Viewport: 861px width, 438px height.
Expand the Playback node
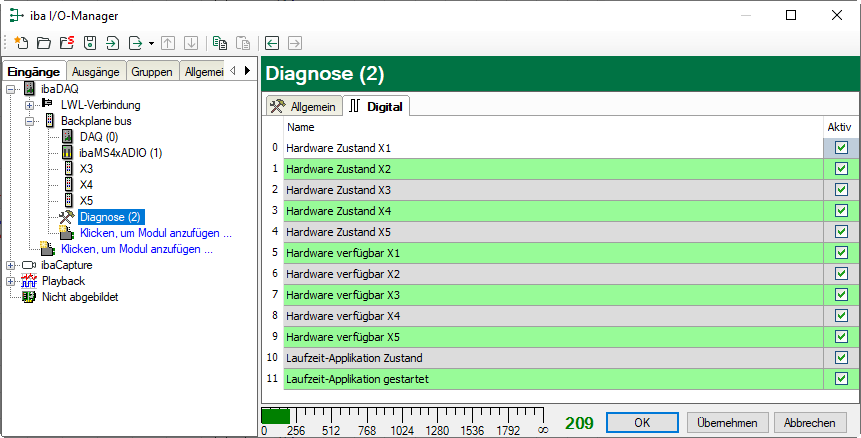click(x=10, y=281)
